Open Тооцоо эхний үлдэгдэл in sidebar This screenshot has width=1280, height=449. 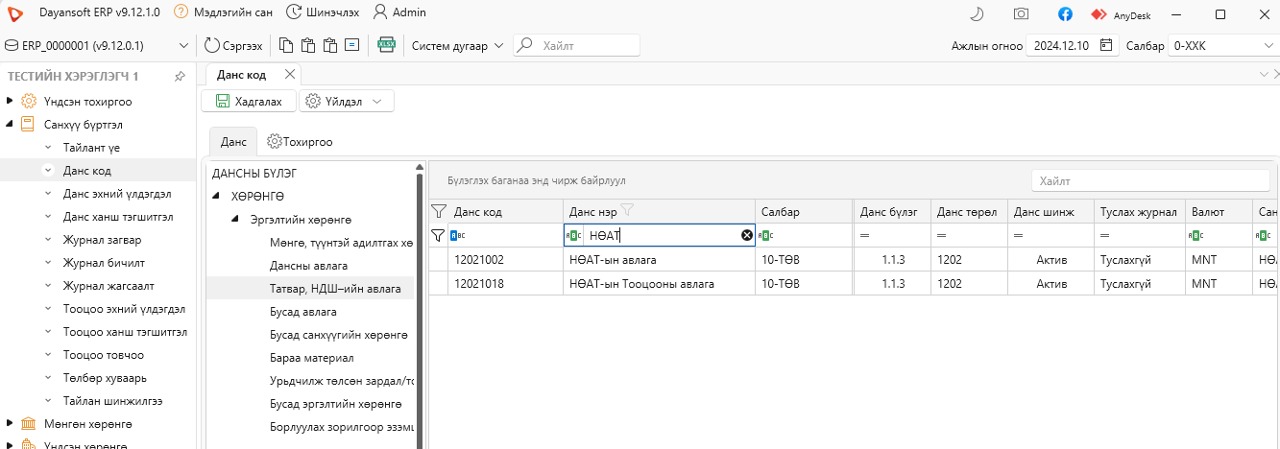124,308
